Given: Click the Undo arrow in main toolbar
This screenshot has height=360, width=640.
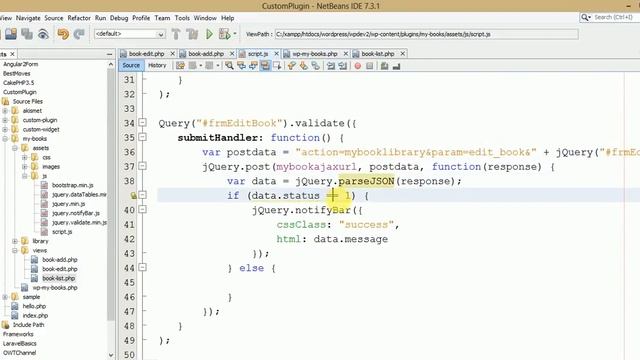Looking at the screenshot, I should click(63, 34).
